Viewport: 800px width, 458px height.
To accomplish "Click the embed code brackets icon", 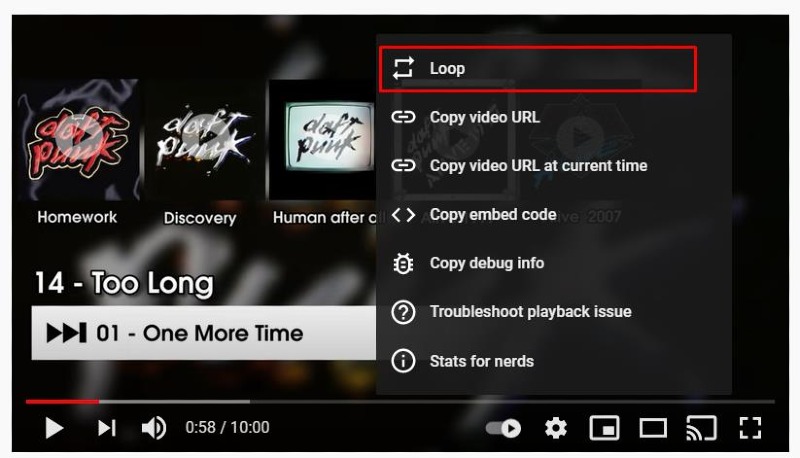I will [x=403, y=215].
